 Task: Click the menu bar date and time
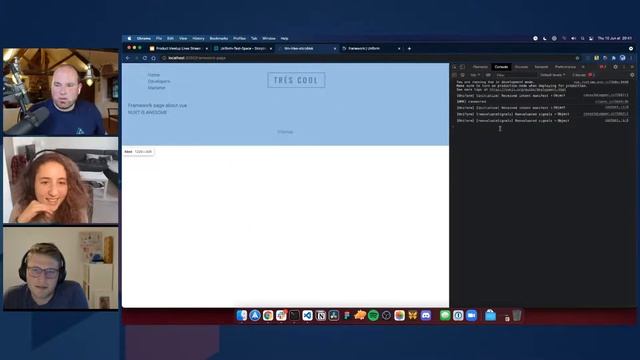click(x=615, y=38)
